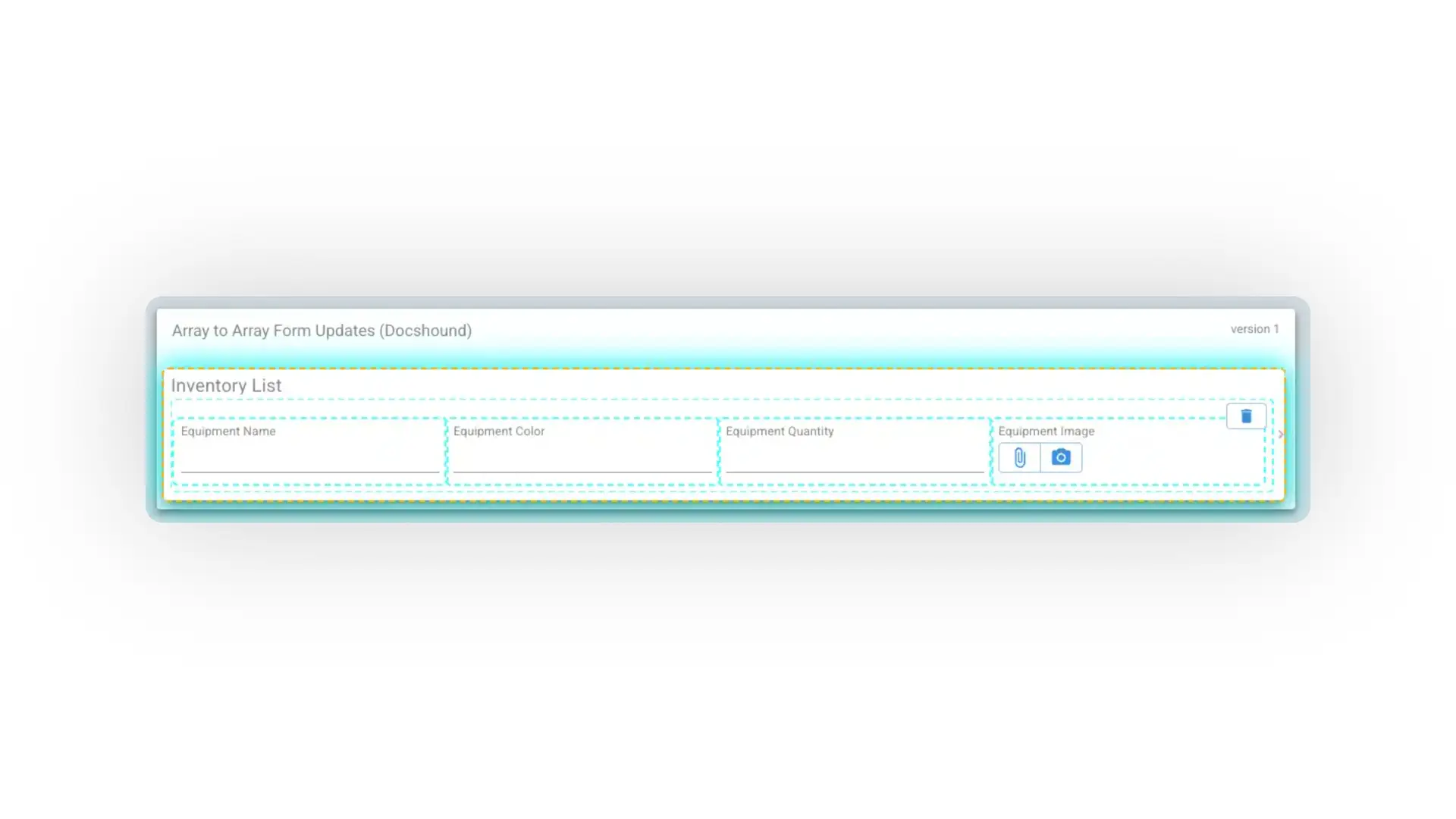The image size is (1456, 819).
Task: Click the underline of Equipment Quantity field
Action: point(854,472)
